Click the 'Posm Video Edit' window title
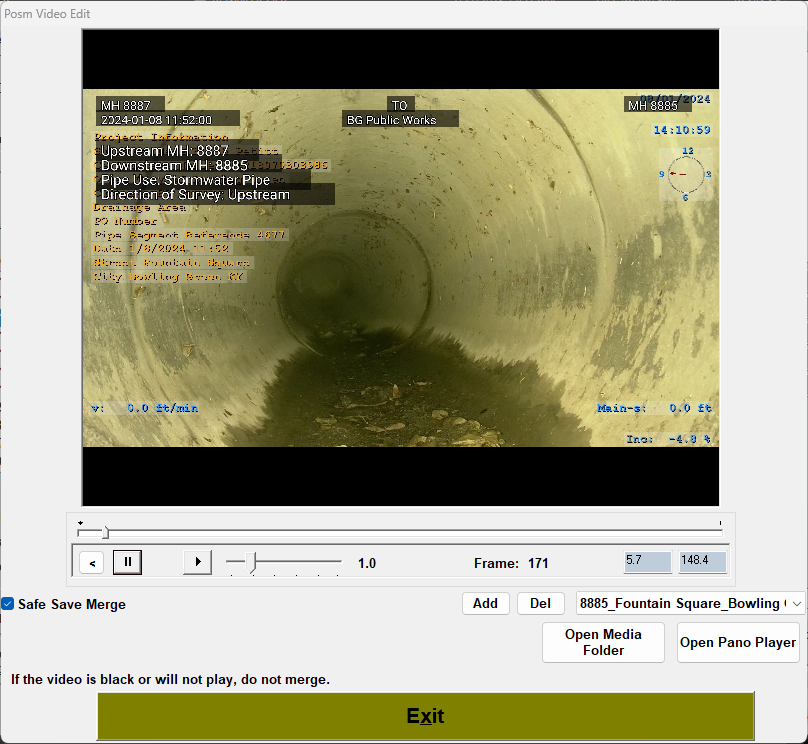808x744 pixels. [x=47, y=14]
